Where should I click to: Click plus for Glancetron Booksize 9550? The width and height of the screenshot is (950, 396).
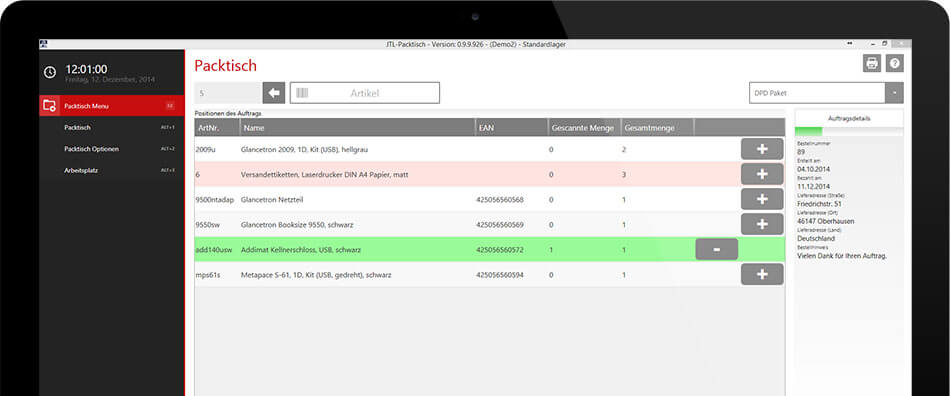coord(762,224)
